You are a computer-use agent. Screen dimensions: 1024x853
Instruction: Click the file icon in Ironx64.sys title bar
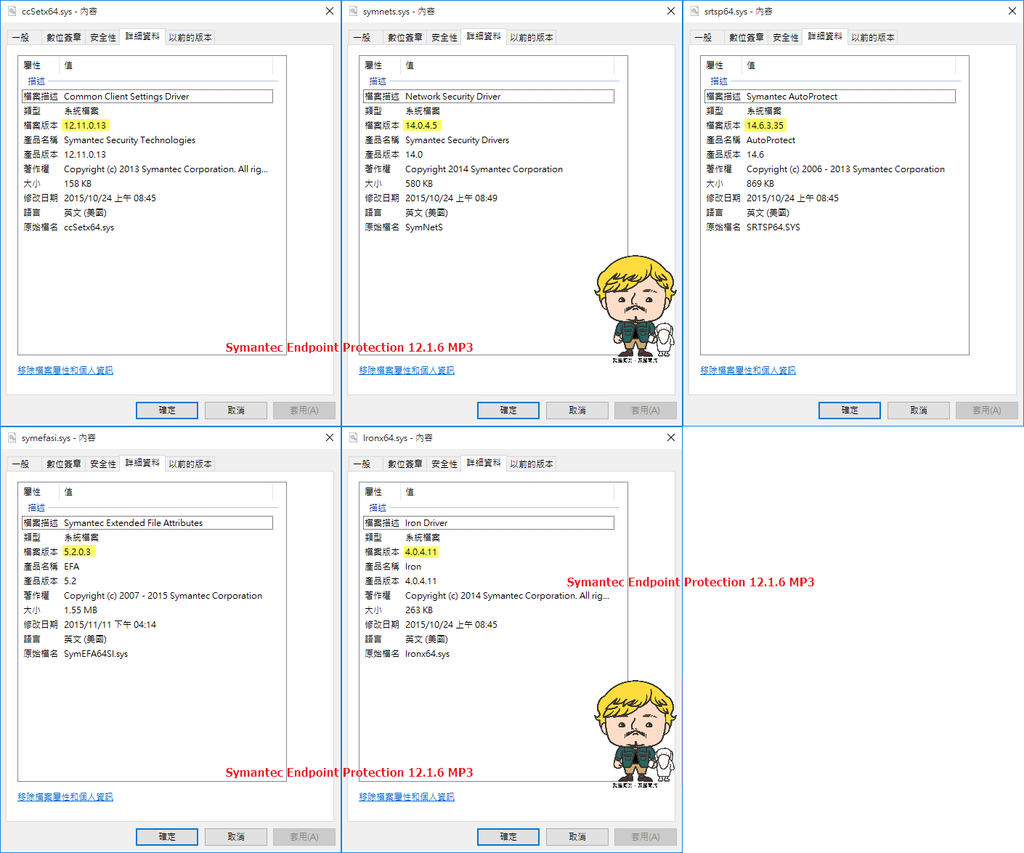pos(353,438)
